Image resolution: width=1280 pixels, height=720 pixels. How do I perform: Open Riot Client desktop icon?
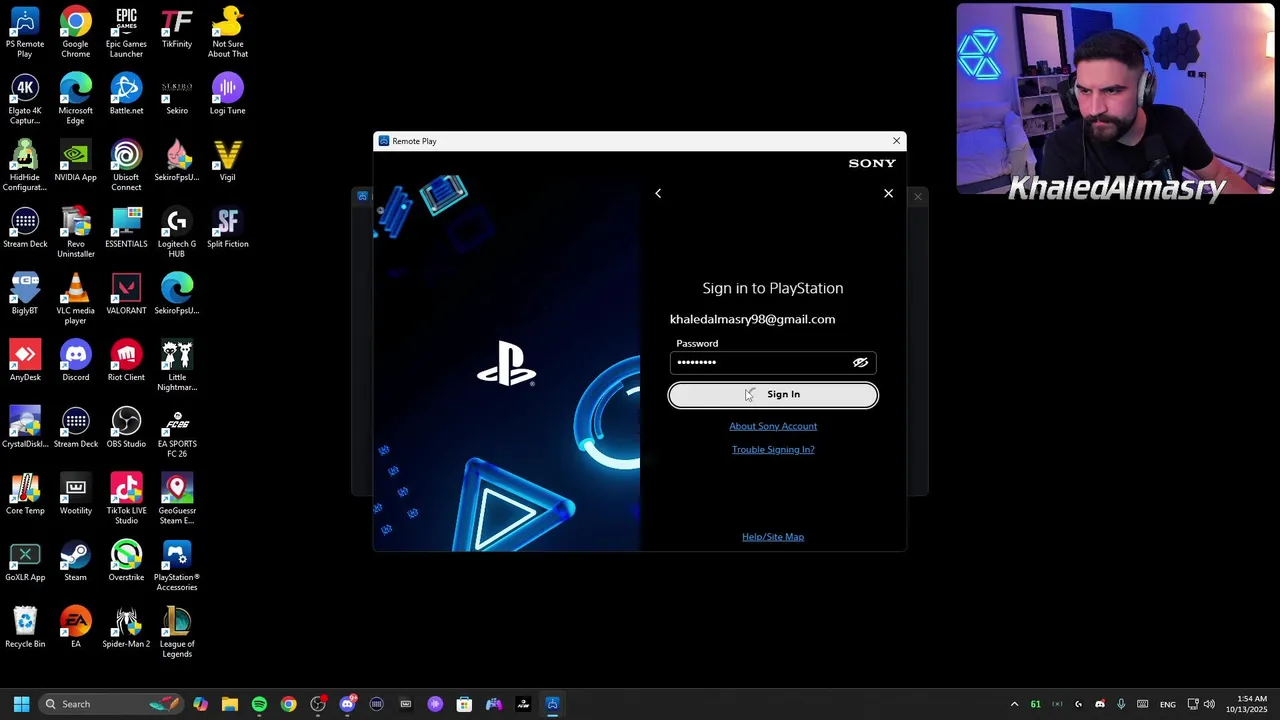click(x=126, y=361)
